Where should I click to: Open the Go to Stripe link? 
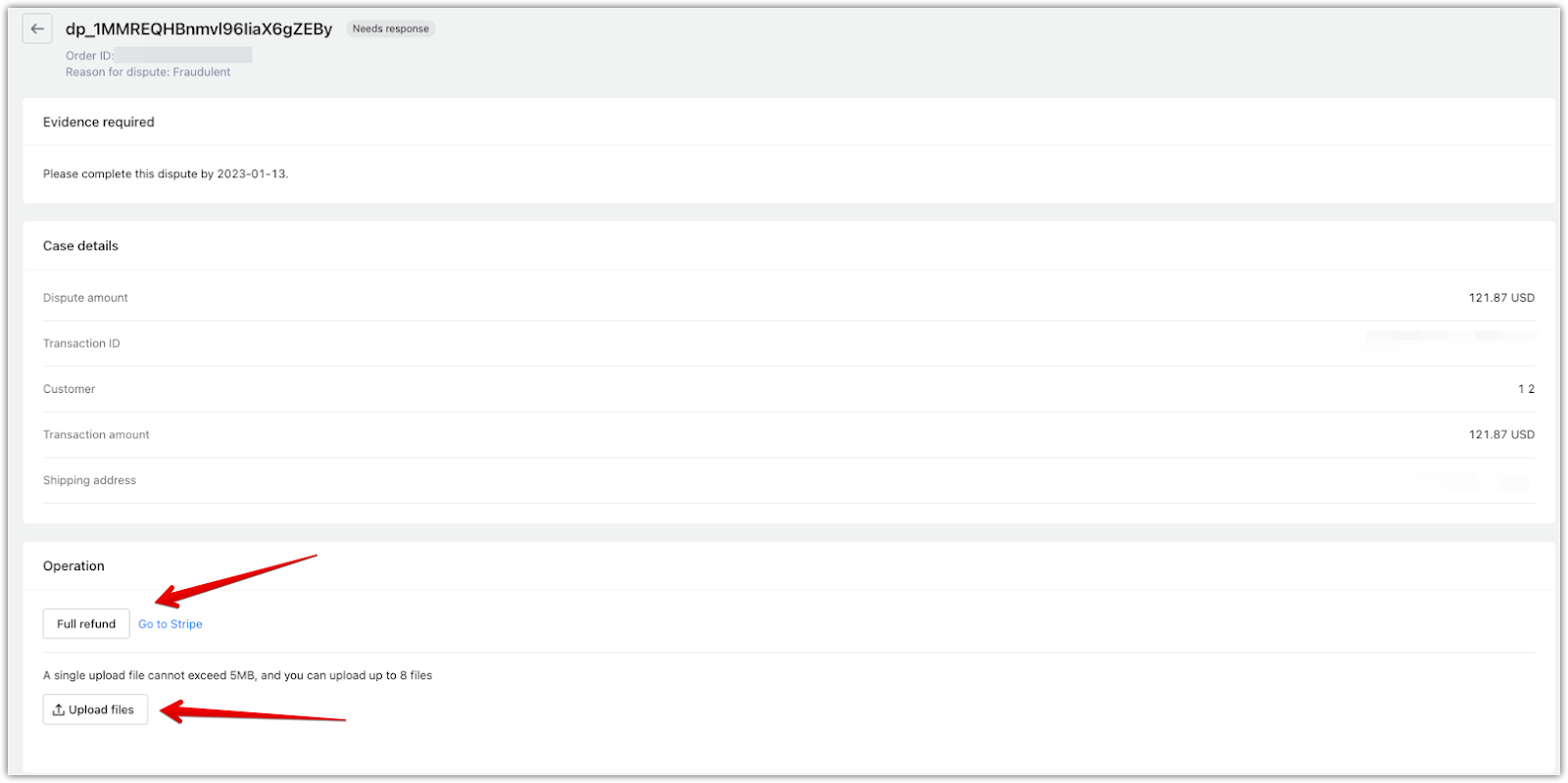coord(171,624)
